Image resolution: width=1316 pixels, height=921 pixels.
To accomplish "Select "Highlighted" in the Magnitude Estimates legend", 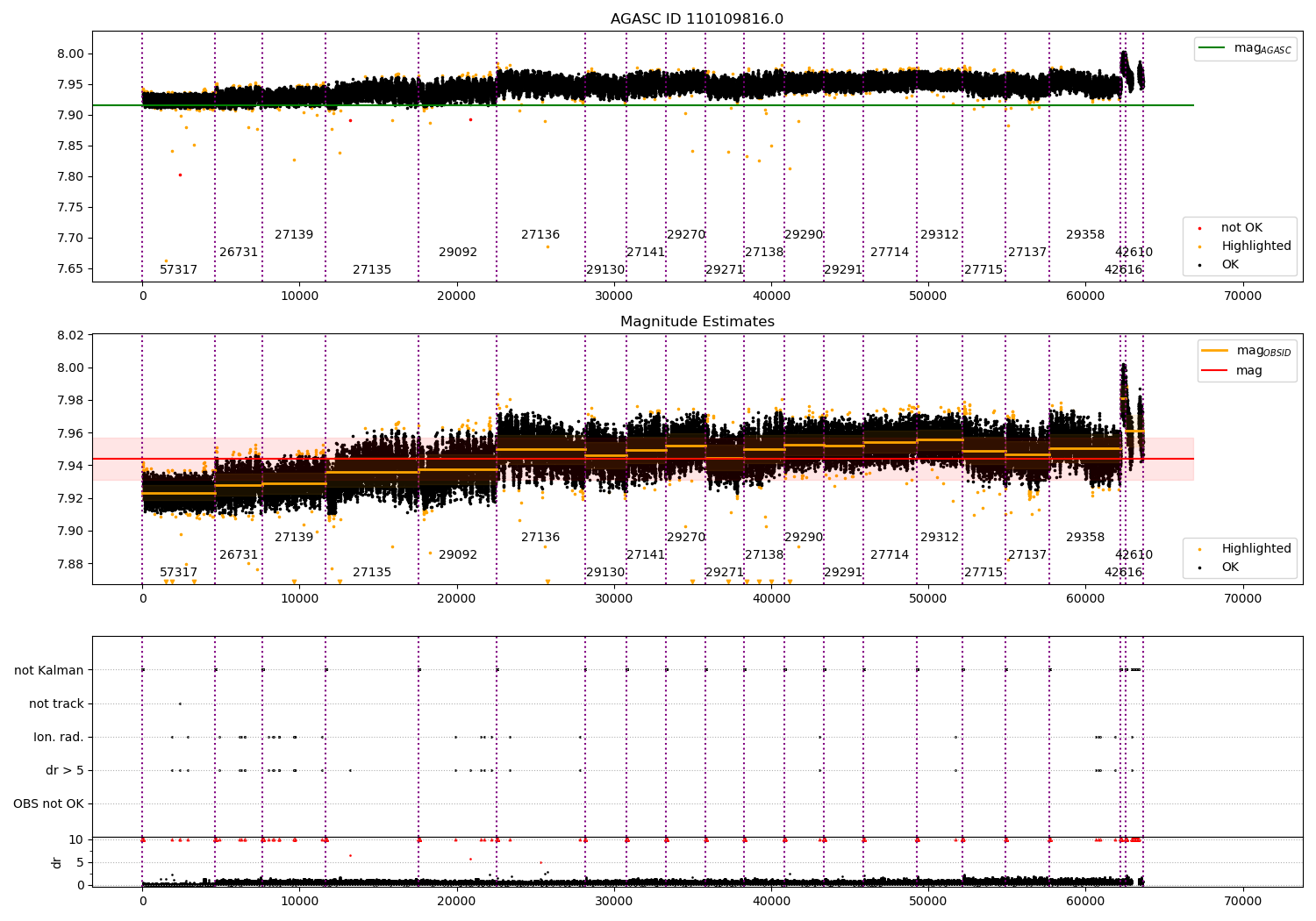I will 1256,549.
